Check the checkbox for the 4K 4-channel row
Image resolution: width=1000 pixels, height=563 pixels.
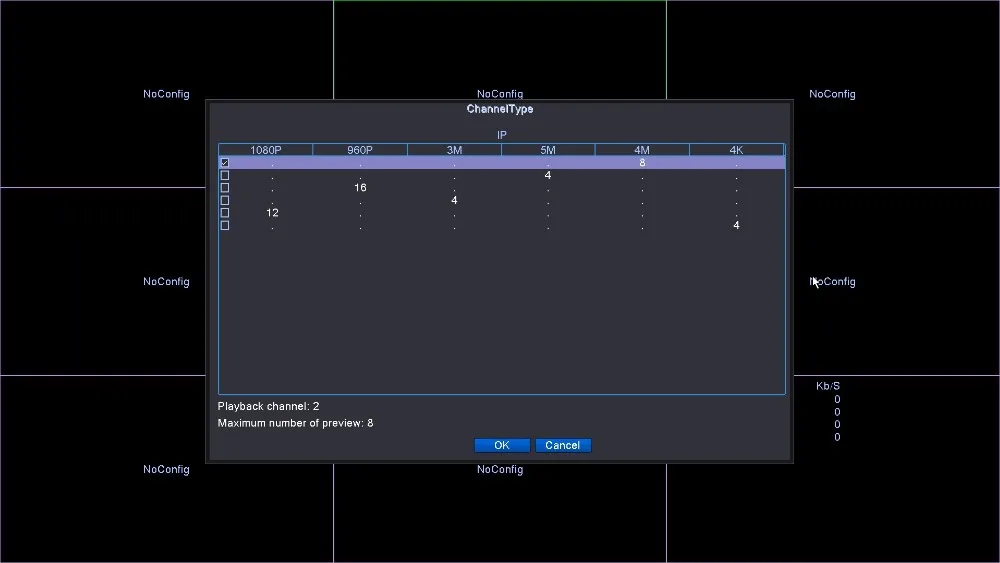(224, 225)
